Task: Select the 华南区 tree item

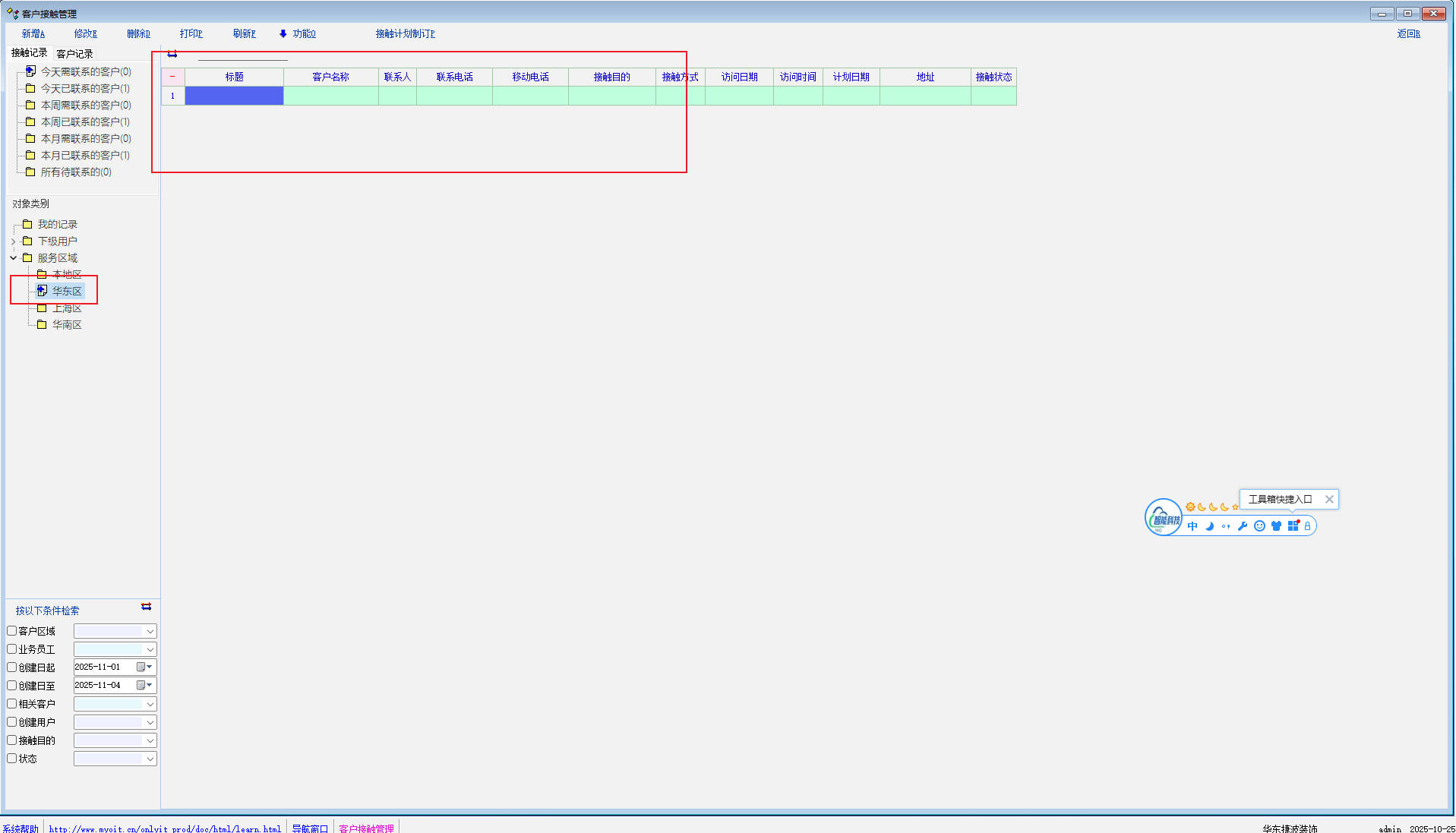Action: coord(67,325)
